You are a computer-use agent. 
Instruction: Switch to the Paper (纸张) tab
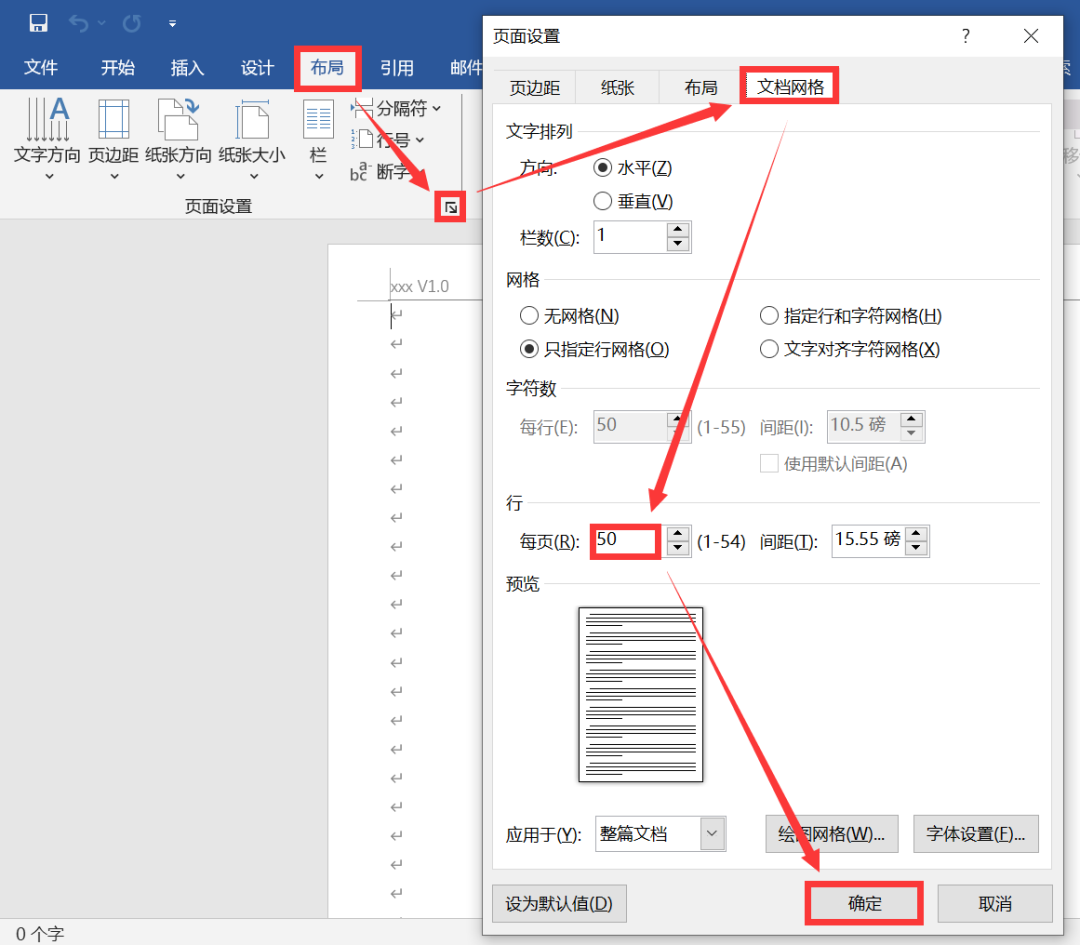[617, 87]
